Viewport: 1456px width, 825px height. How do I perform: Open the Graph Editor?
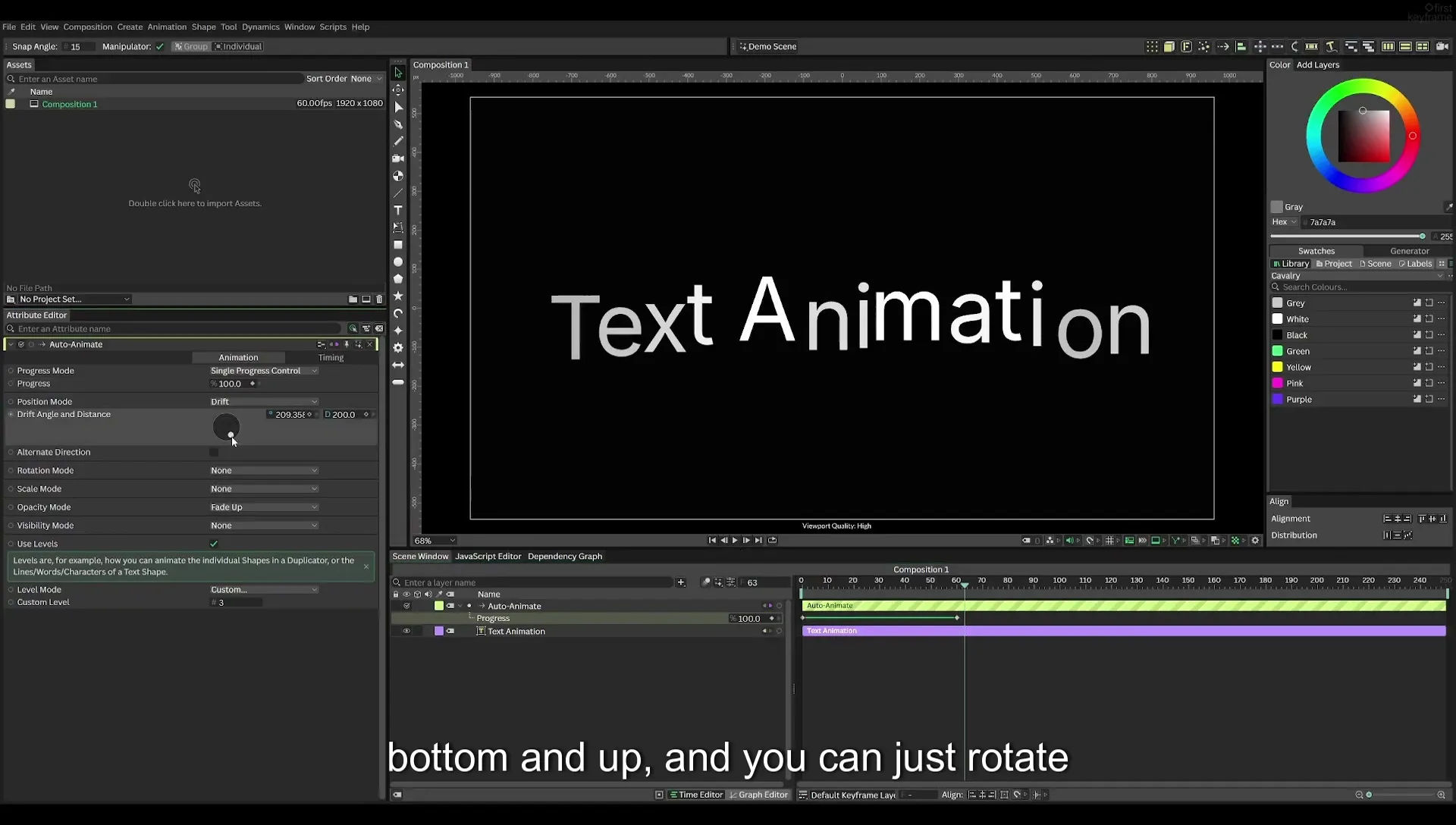click(x=758, y=795)
